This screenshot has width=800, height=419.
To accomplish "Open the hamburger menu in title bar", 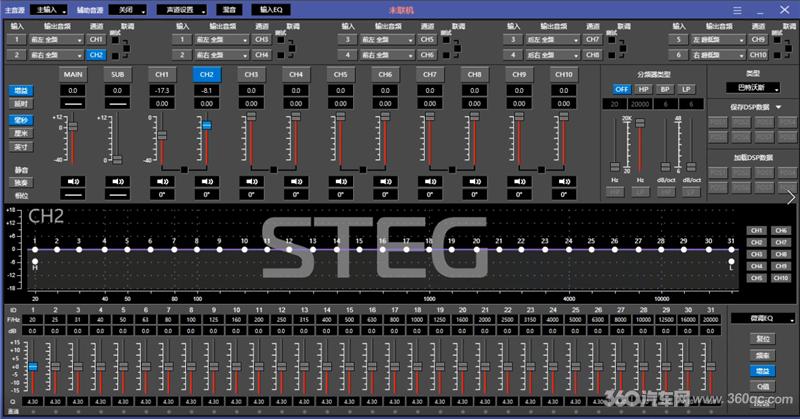I will coord(737,10).
